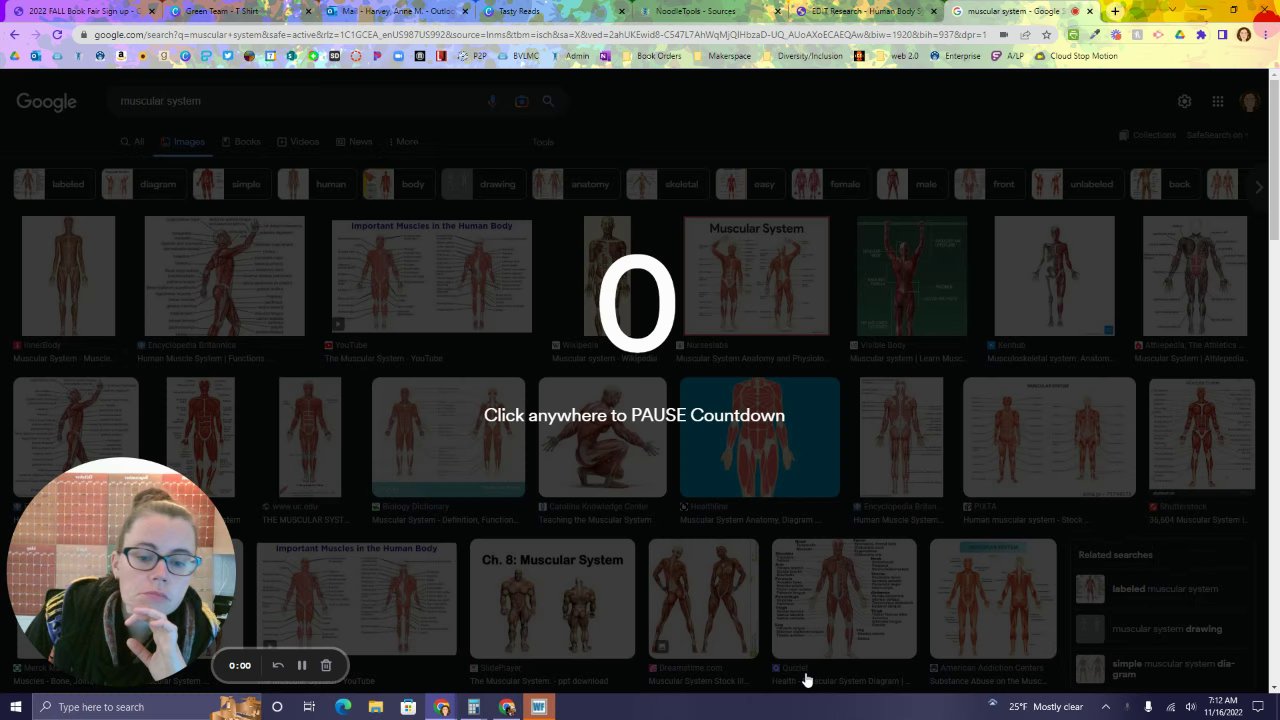Search by voice using microphone icon
1280x720 pixels.
(492, 101)
